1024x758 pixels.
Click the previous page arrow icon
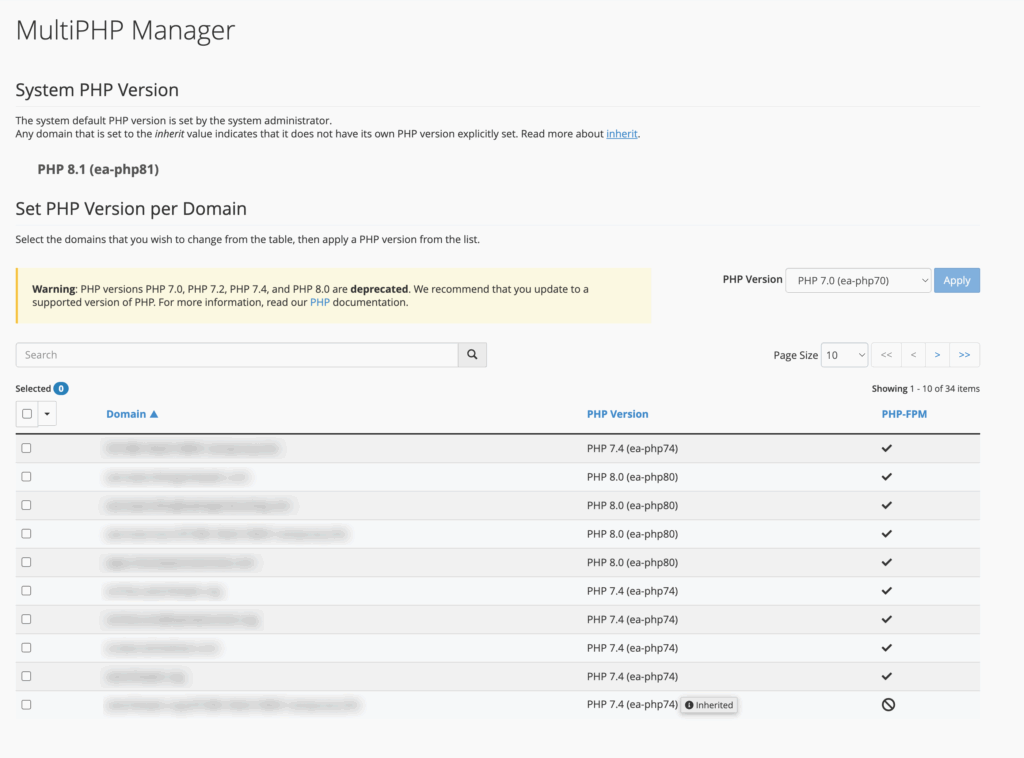[912, 355]
